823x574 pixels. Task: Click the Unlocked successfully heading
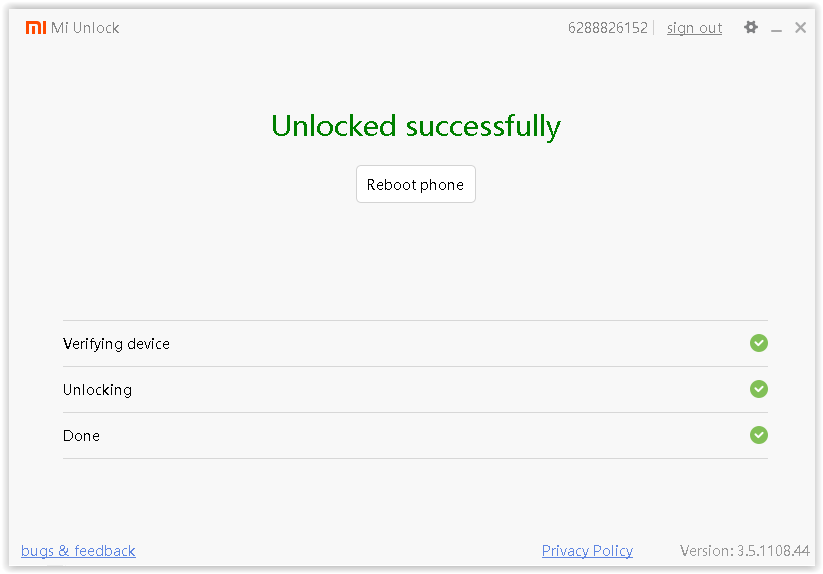click(415, 126)
